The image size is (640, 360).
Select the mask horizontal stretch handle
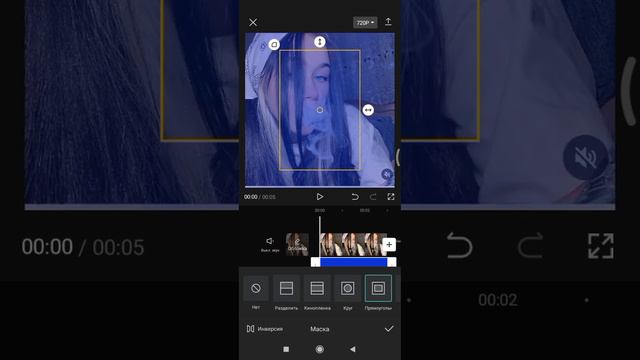[368, 110]
